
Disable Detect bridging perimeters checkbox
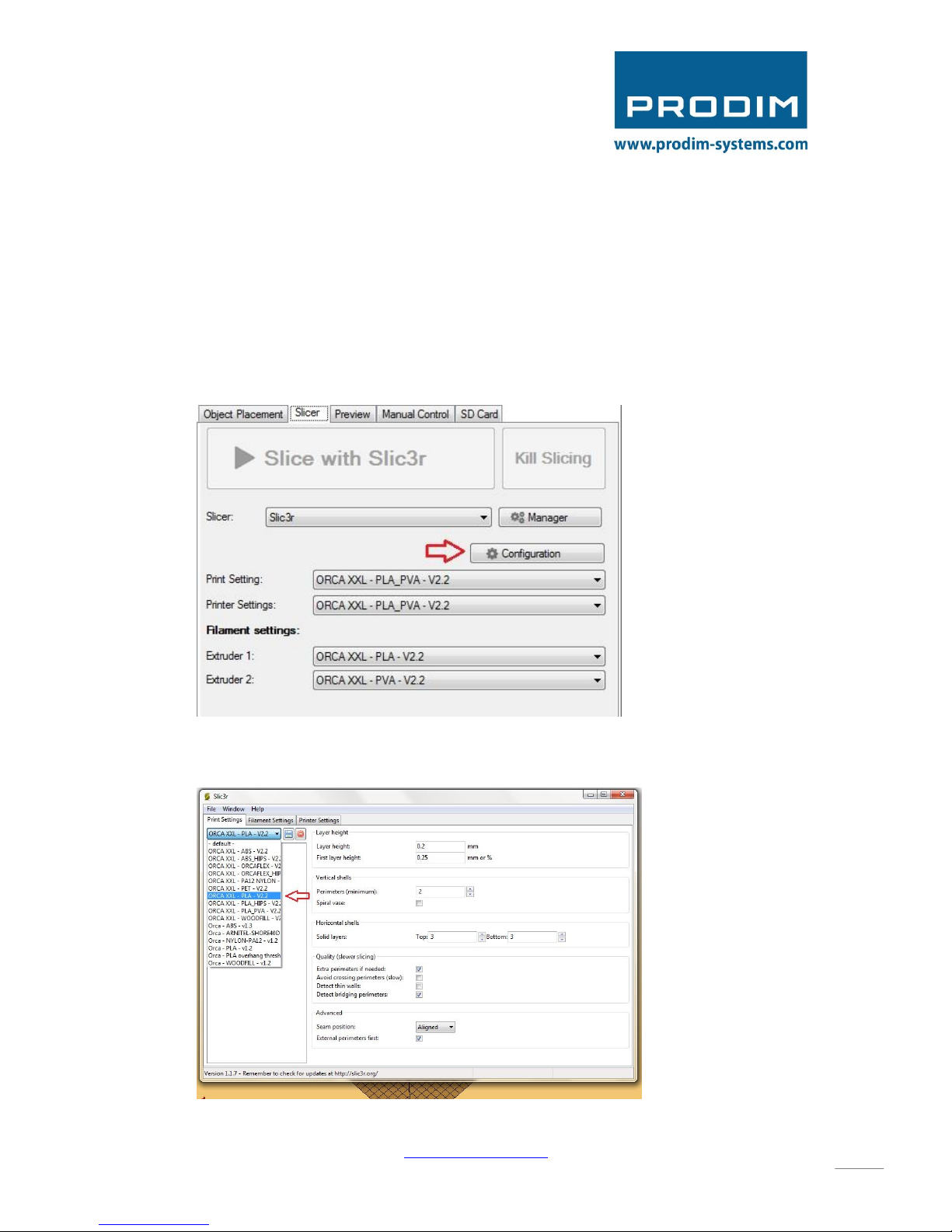point(419,995)
